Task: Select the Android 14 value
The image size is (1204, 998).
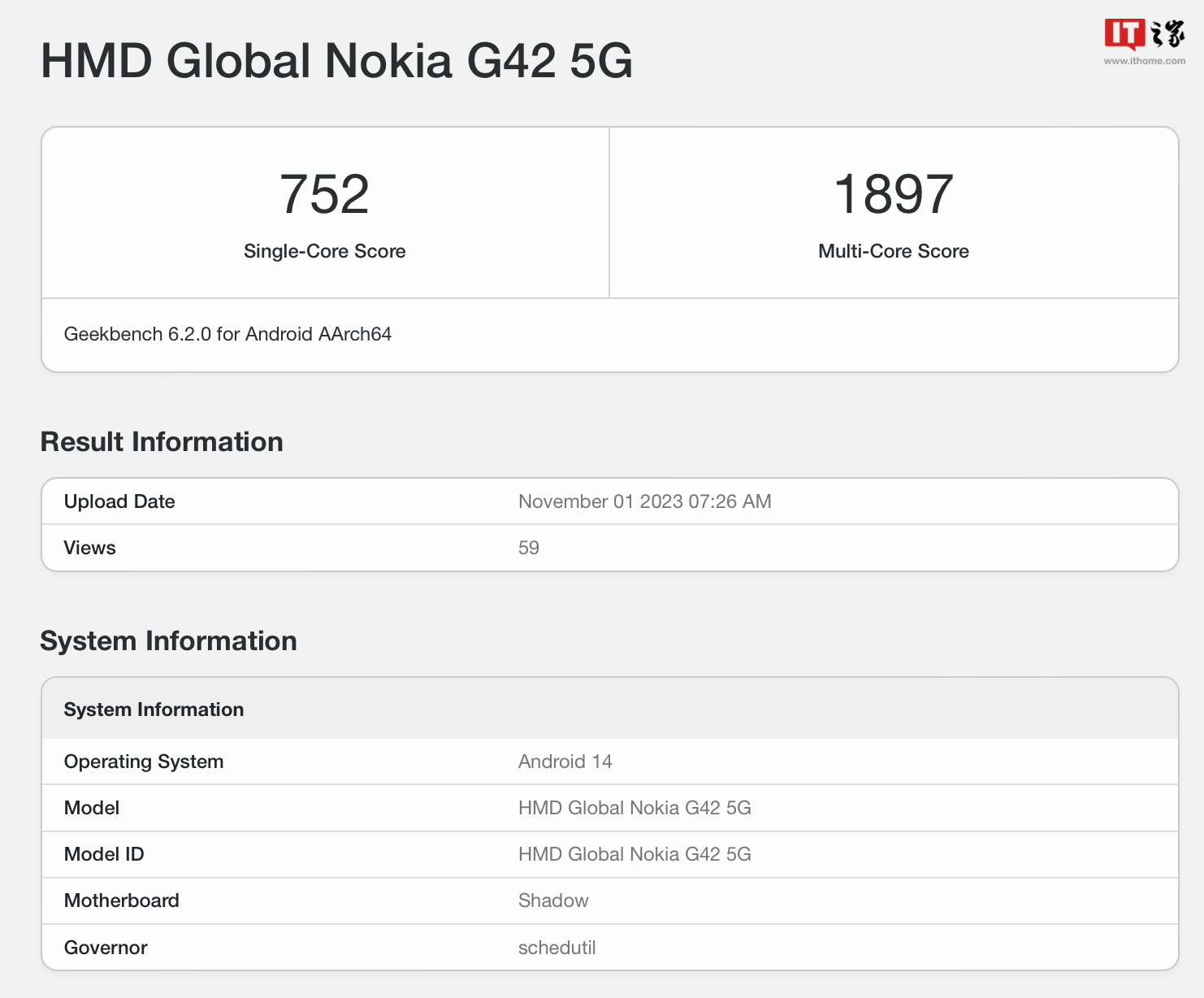Action: click(565, 762)
